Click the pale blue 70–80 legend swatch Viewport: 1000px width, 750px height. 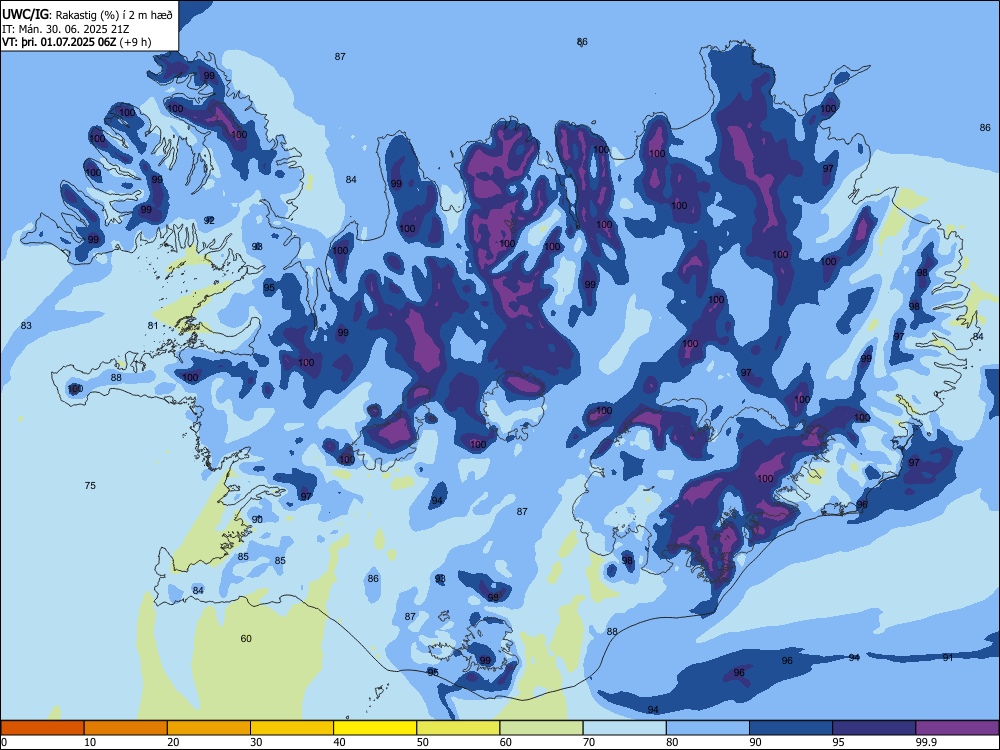[624, 728]
